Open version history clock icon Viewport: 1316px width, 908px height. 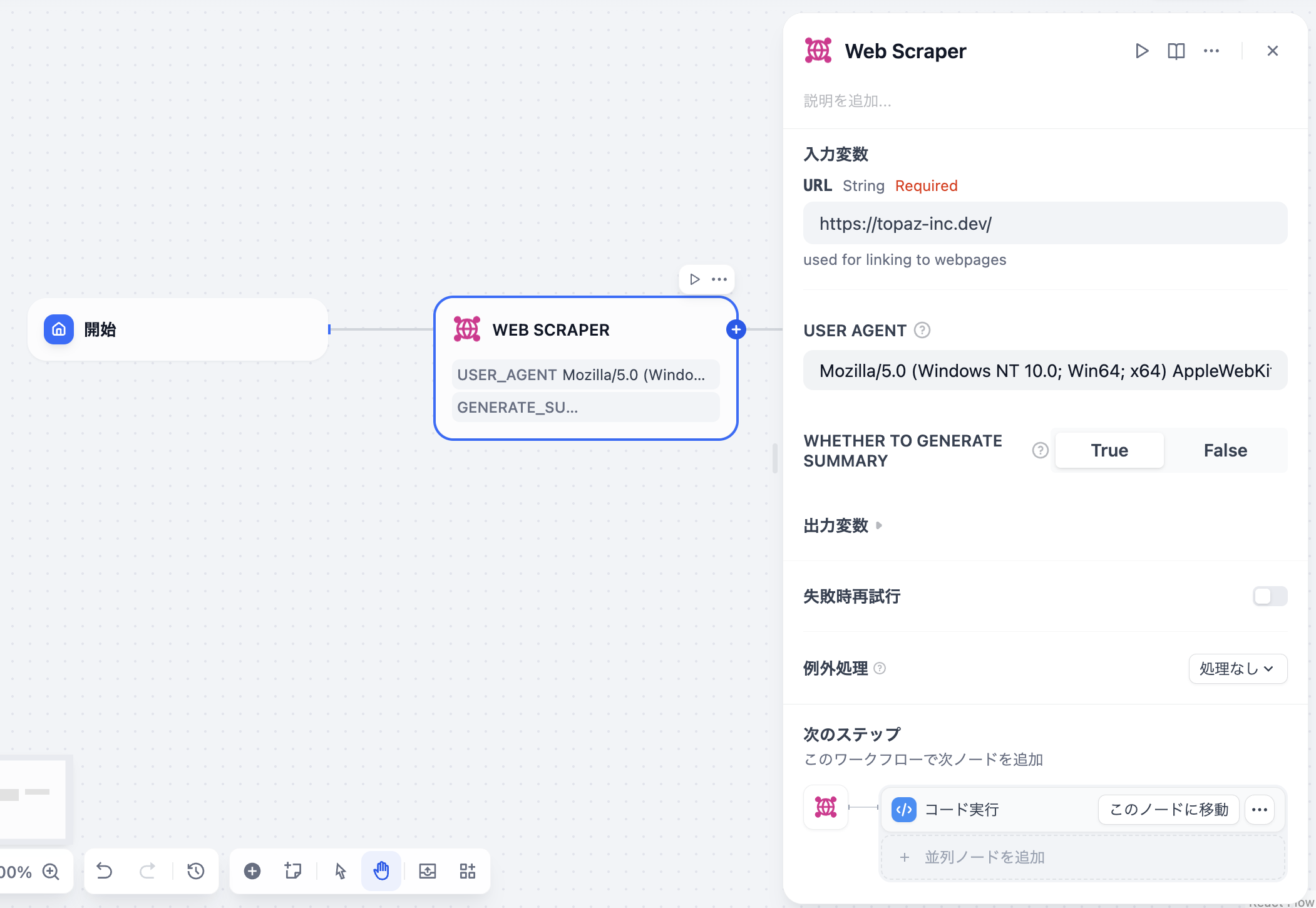pyautogui.click(x=196, y=871)
